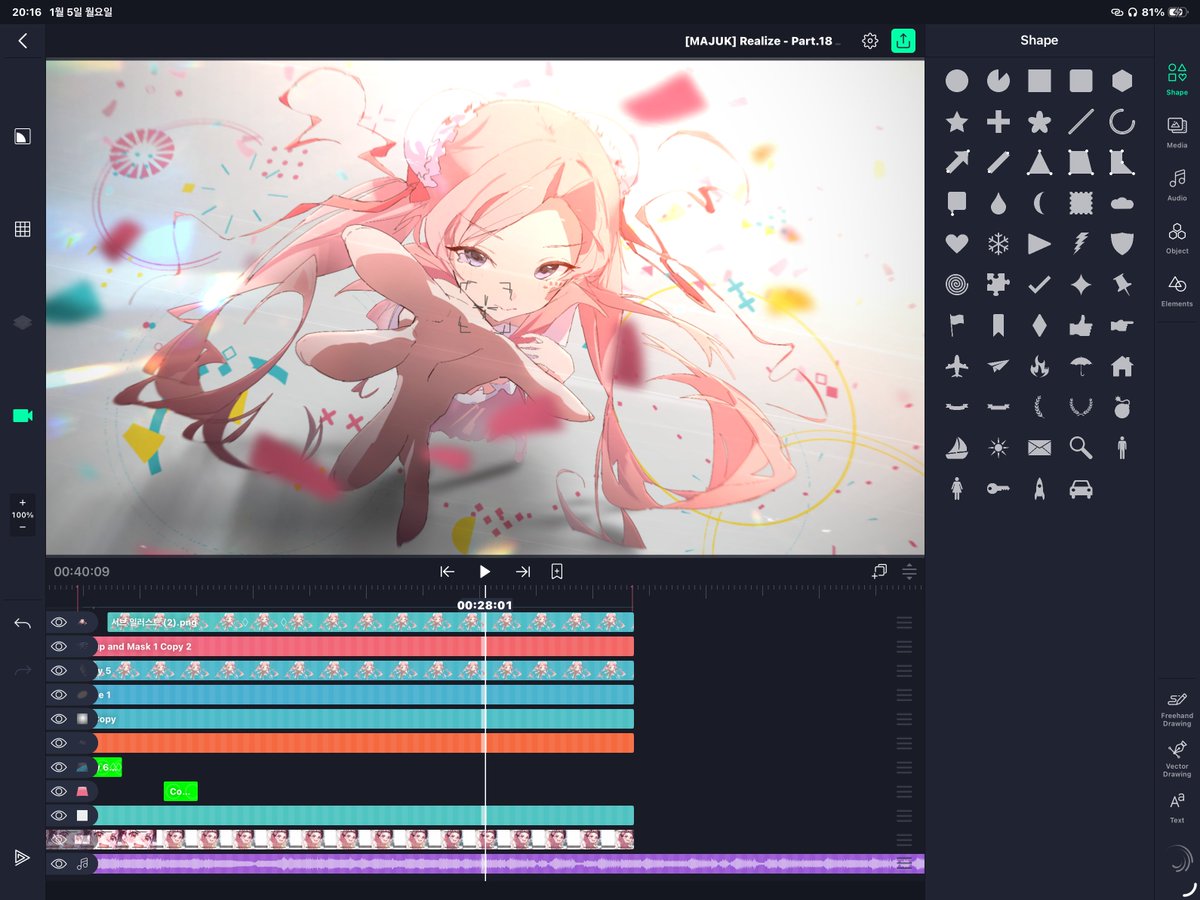Expand or collapse the timeline height
This screenshot has height=900, width=1200.
909,571
